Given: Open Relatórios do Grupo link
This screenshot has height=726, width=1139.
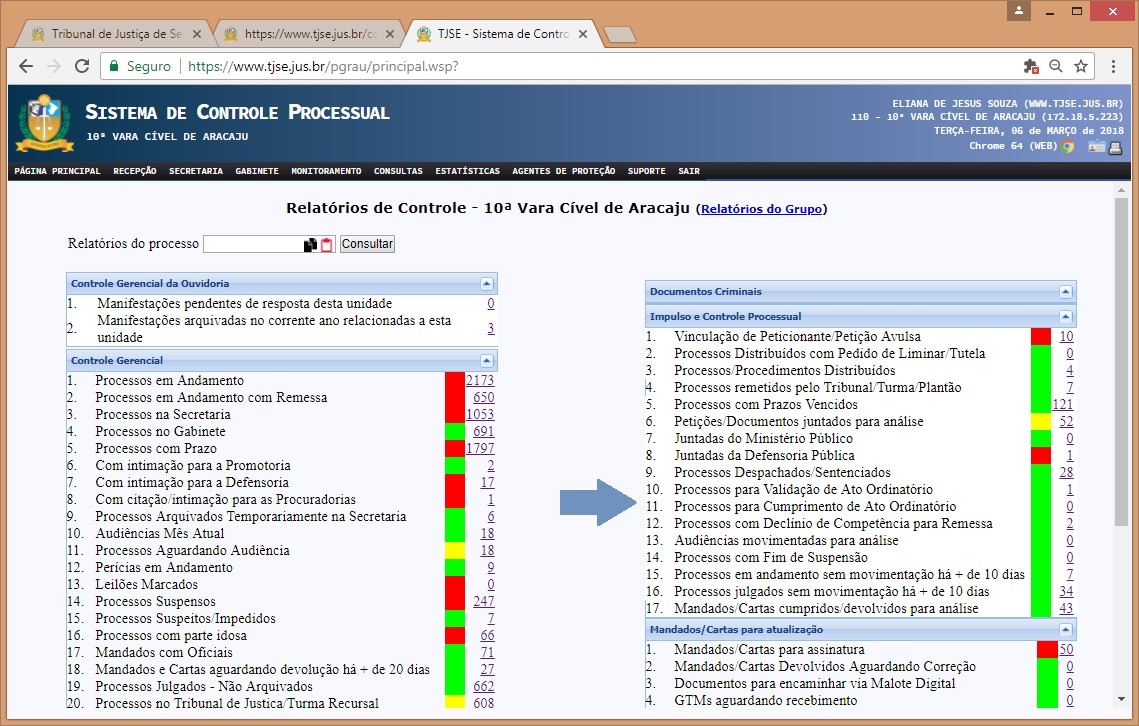Looking at the screenshot, I should point(761,209).
